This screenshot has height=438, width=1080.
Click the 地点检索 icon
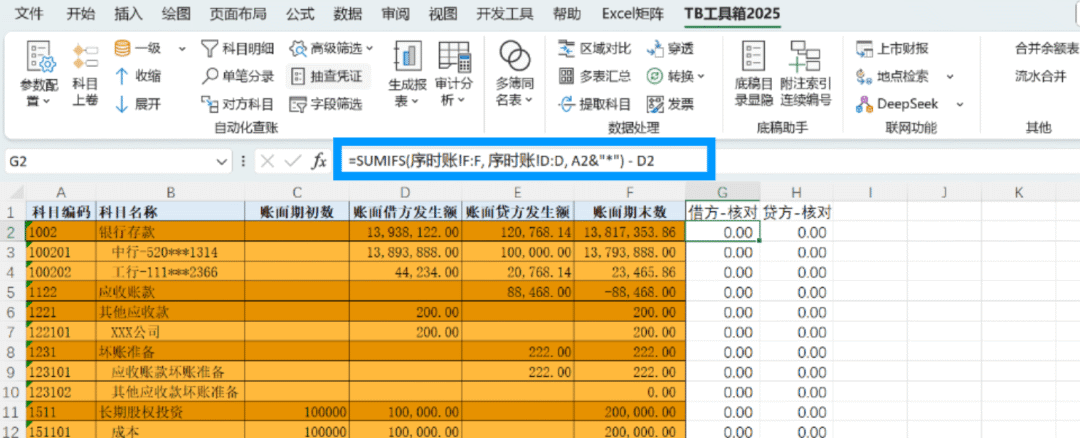[x=864, y=76]
